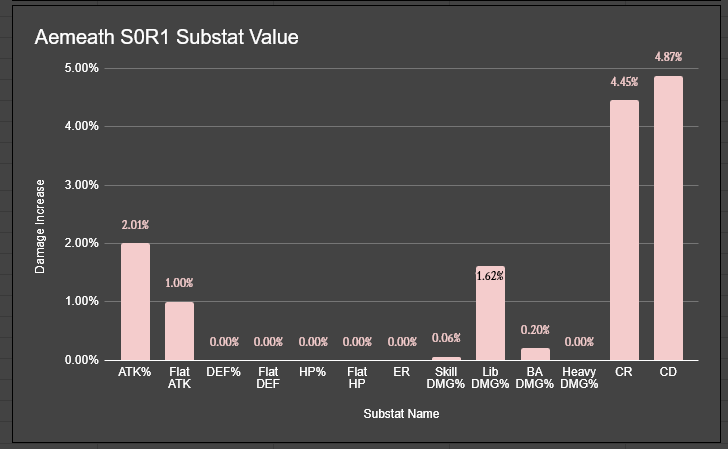
Task: Click the CD axis category label
Action: (x=668, y=372)
